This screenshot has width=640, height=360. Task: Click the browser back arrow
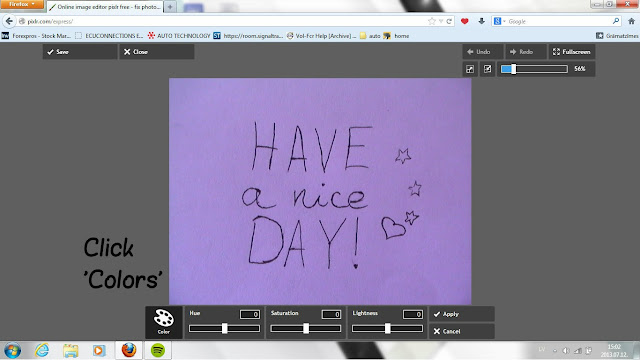click(x=9, y=21)
